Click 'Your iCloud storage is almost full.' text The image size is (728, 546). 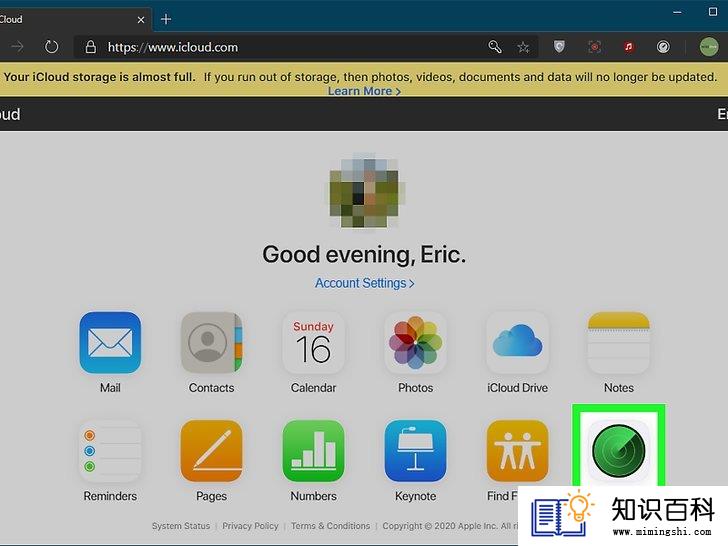click(99, 77)
